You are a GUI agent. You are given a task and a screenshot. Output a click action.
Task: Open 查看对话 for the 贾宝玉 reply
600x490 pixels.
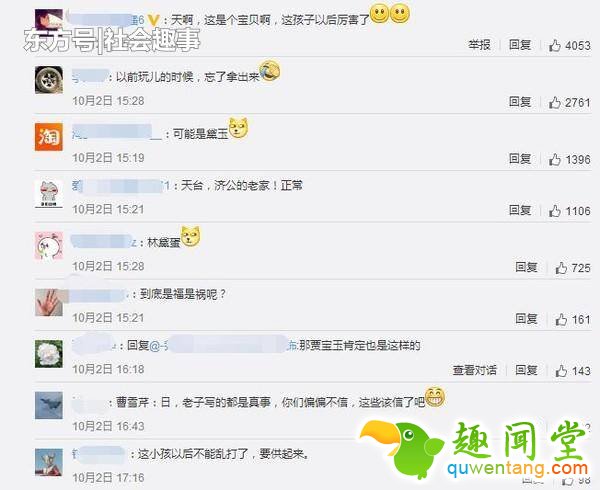coord(475,370)
